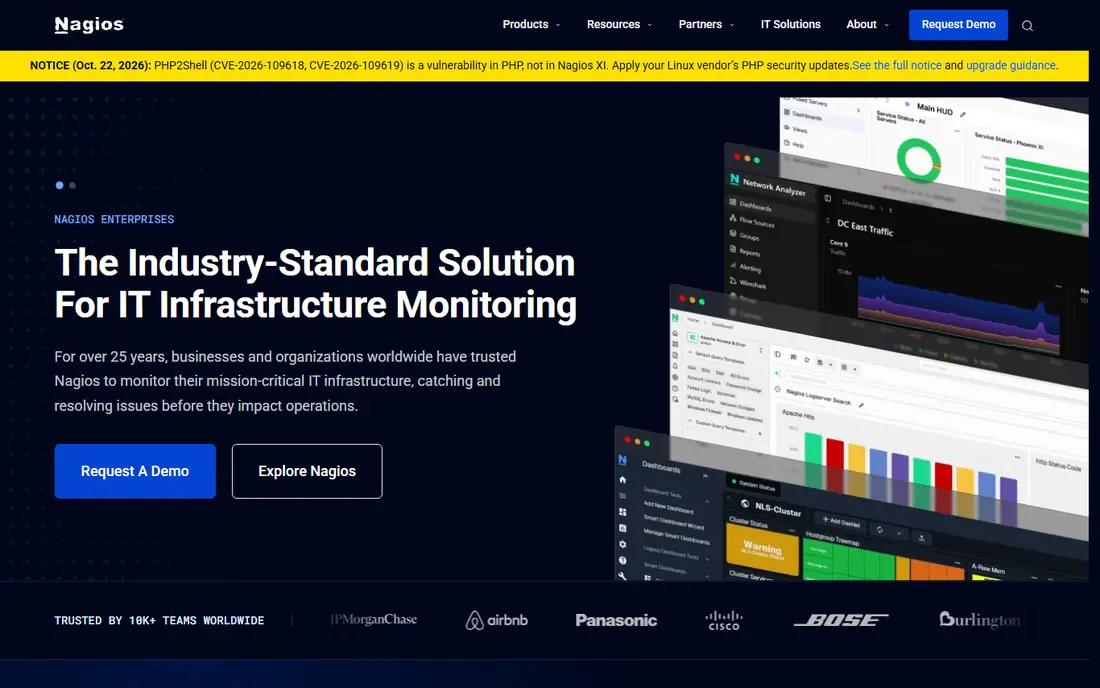1100x688 pixels.
Task: Click the Explore Nagios button
Action: (307, 471)
